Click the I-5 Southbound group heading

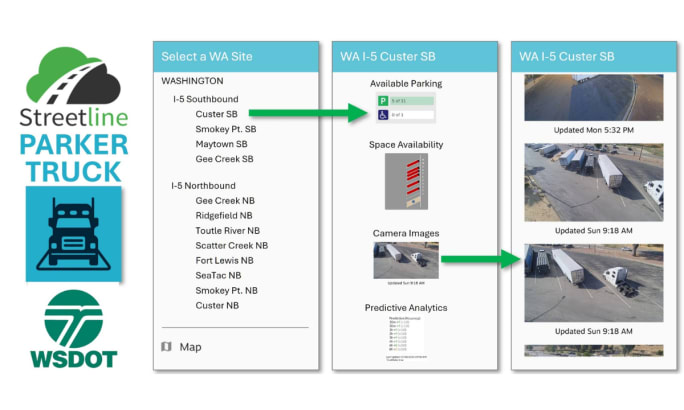coord(205,99)
